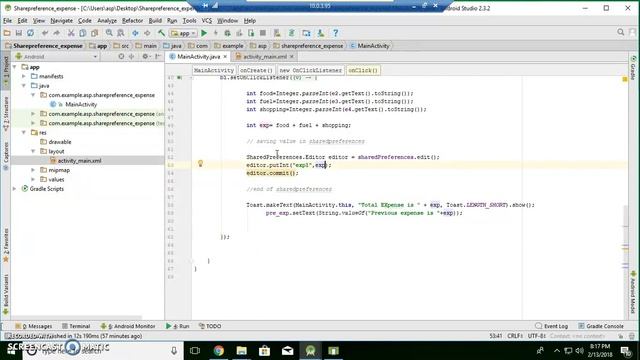640x360 pixels.
Task: Open the Messages tool window
Action: [33, 326]
